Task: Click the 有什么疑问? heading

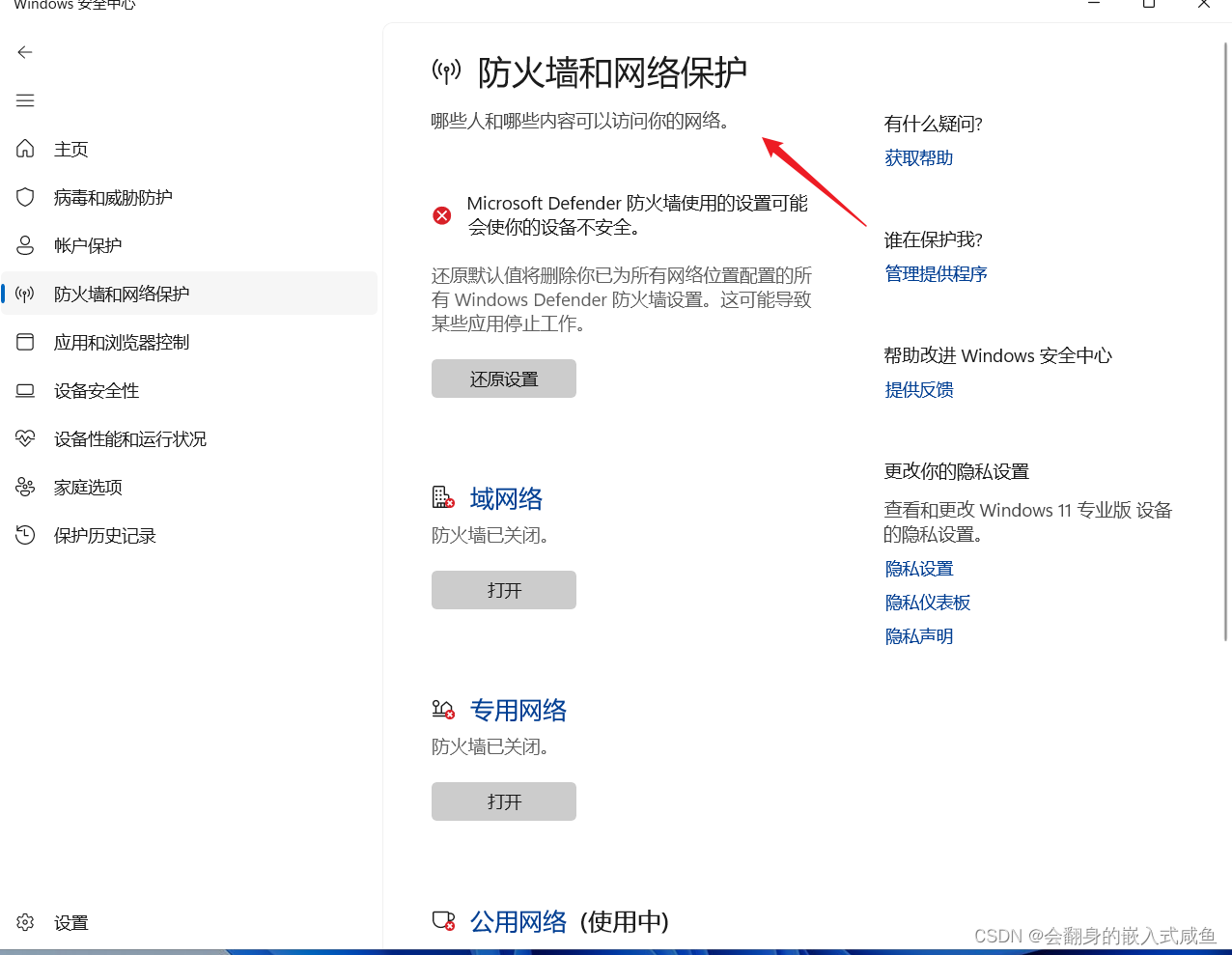Action: pos(934,124)
